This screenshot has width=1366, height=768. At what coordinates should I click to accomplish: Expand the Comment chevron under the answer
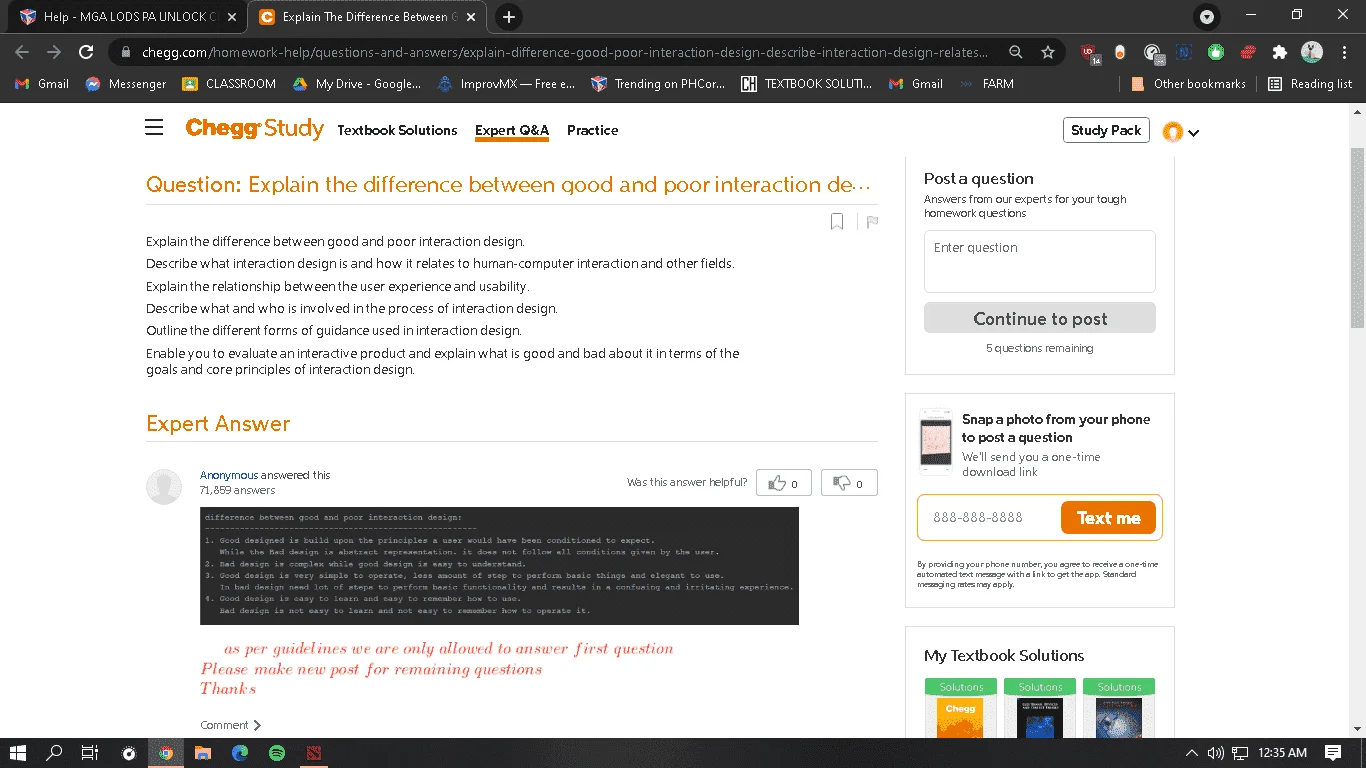(257, 725)
